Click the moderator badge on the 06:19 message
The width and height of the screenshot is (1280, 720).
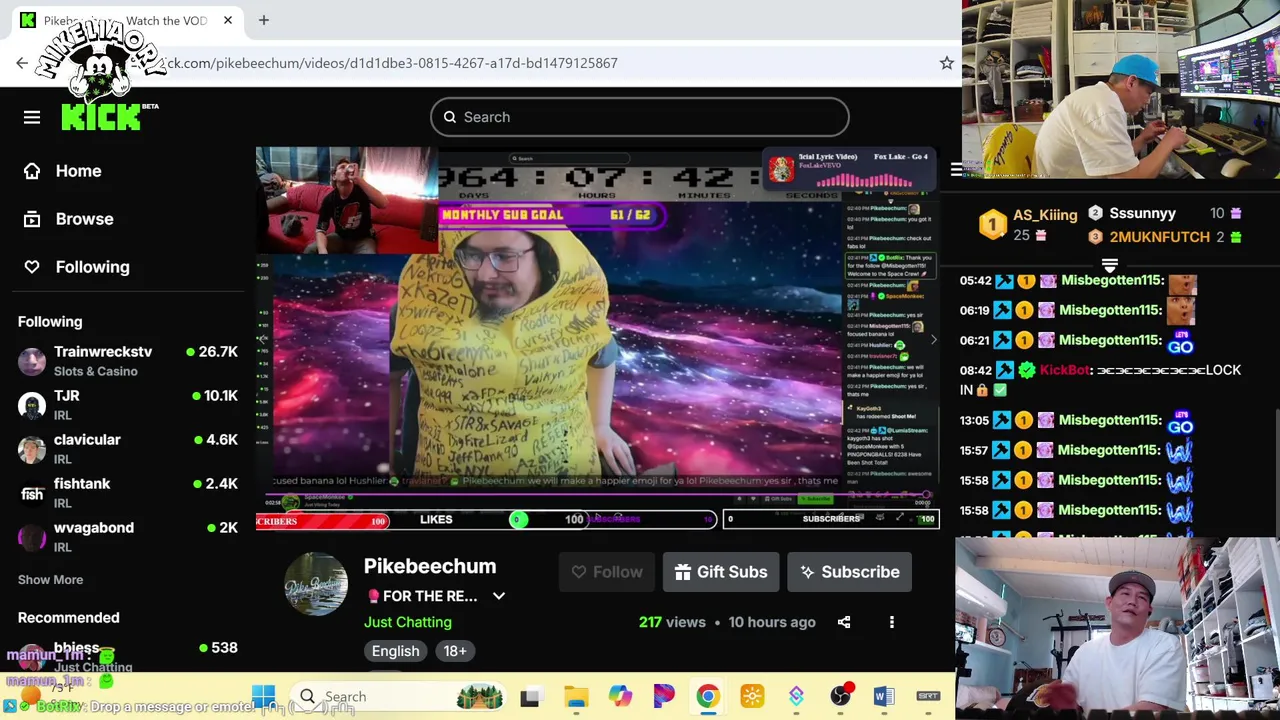[x=1004, y=311]
